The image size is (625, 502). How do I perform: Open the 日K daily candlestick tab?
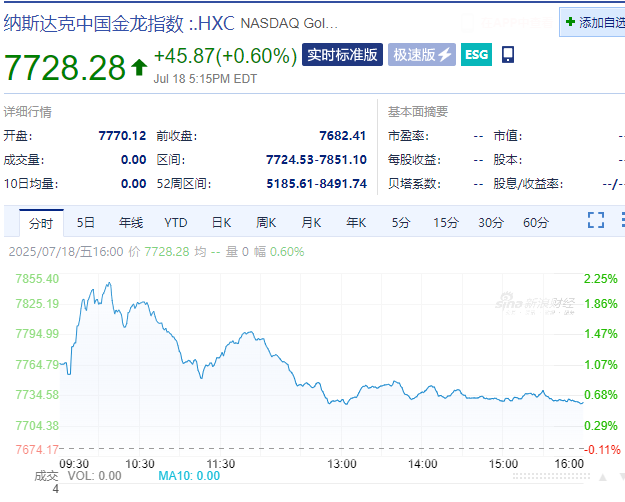coord(221,222)
